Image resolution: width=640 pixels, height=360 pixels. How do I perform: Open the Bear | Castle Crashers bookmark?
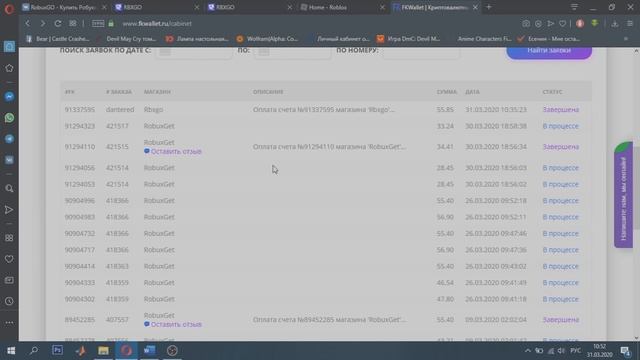tap(58, 39)
